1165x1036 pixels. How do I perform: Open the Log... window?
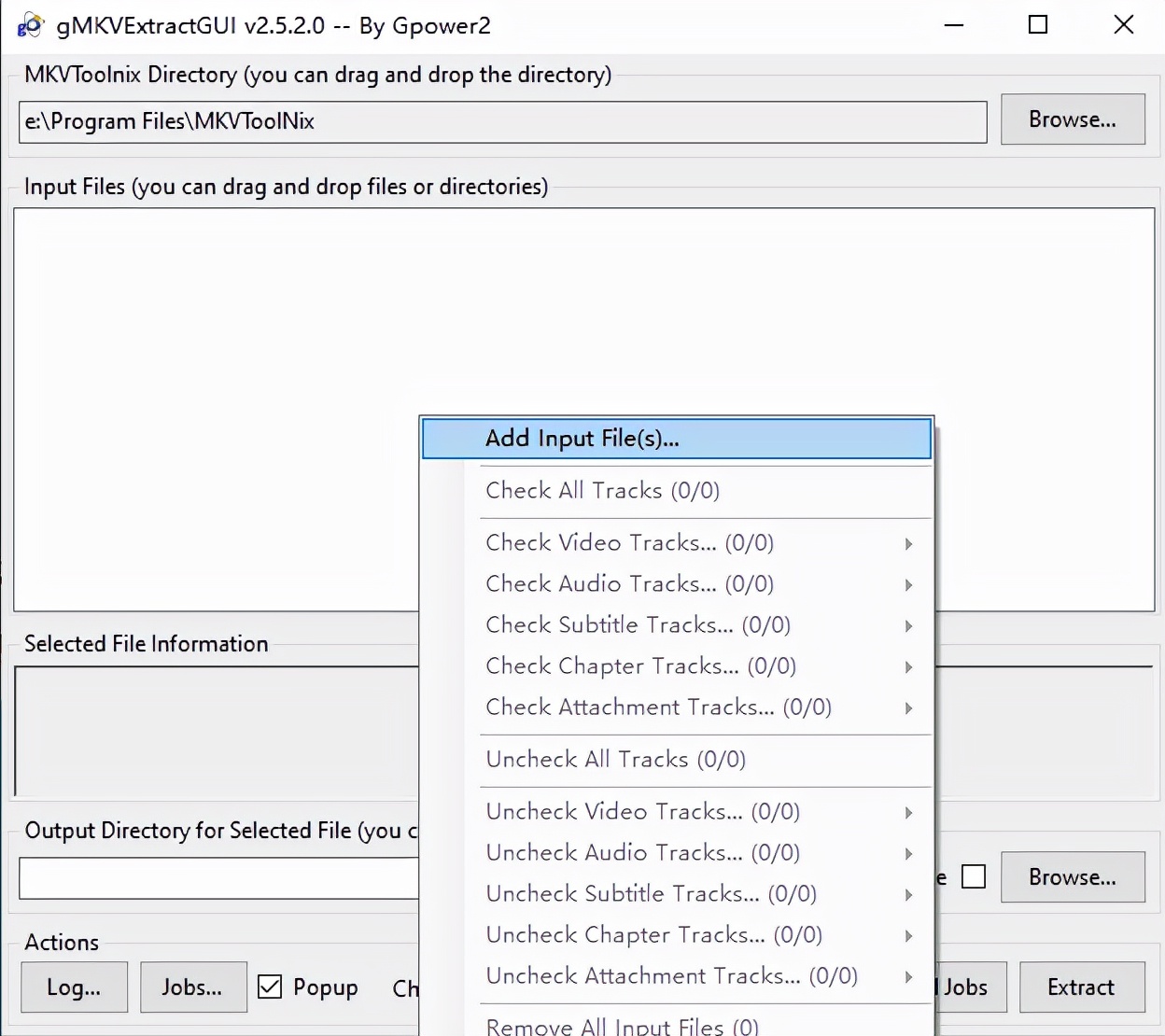point(74,987)
